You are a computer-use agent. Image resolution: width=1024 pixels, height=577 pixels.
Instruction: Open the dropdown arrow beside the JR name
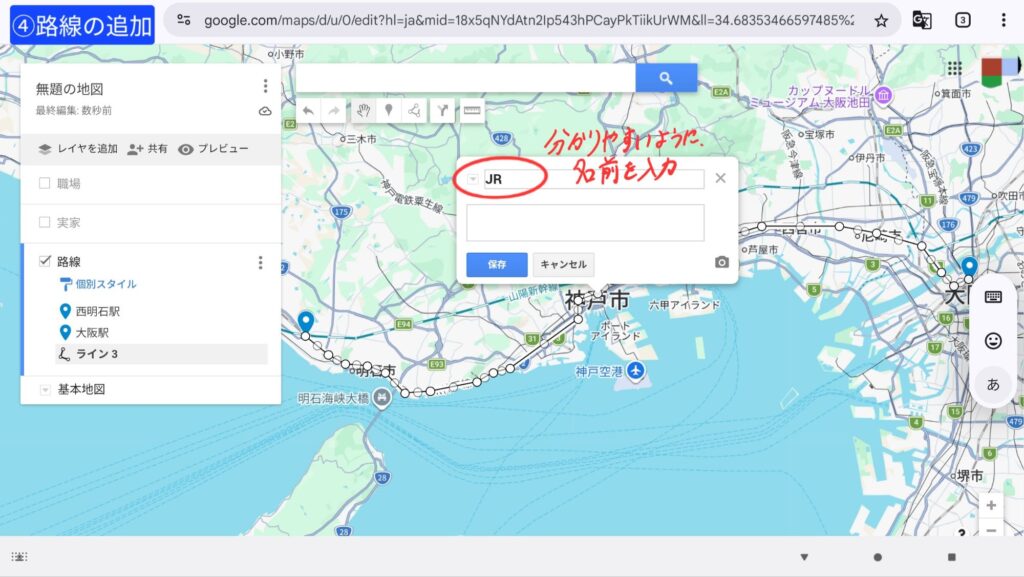[474, 180]
